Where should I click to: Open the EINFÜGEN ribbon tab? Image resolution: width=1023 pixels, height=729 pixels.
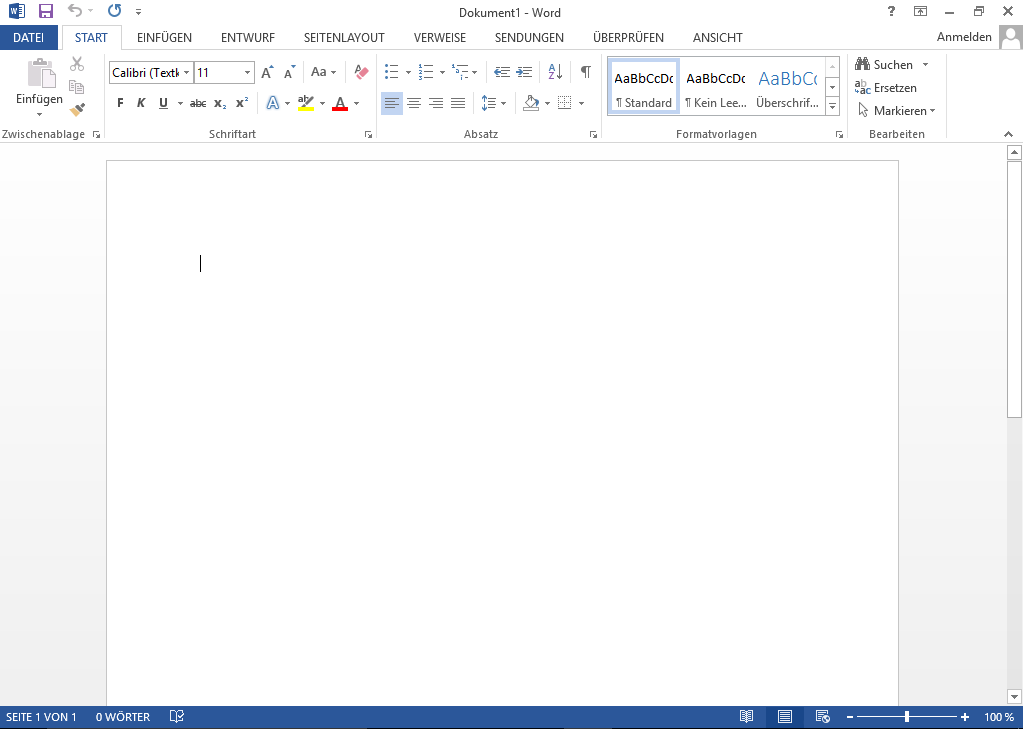coord(164,38)
